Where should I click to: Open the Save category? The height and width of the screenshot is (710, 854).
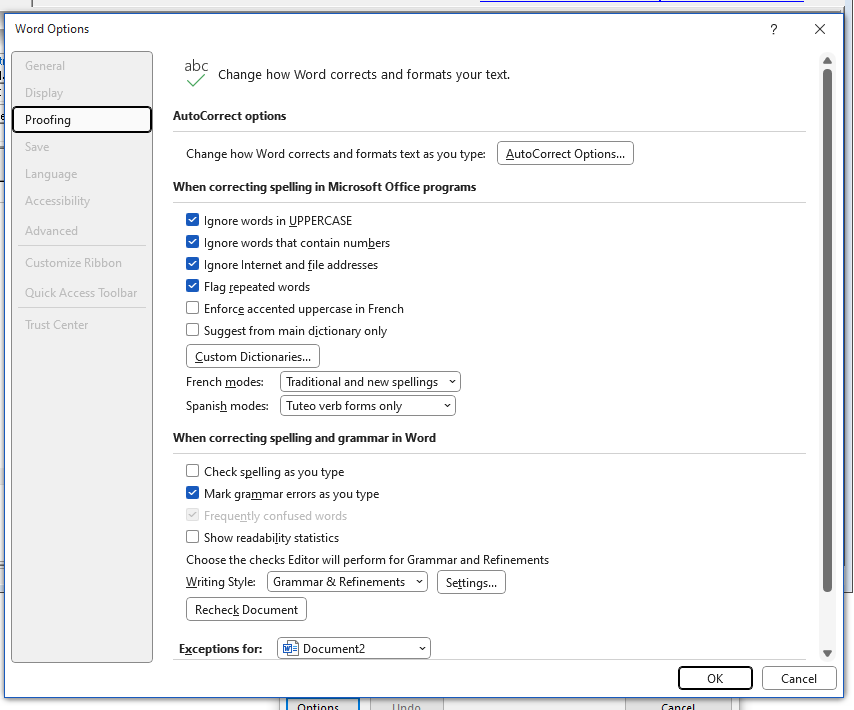82,147
